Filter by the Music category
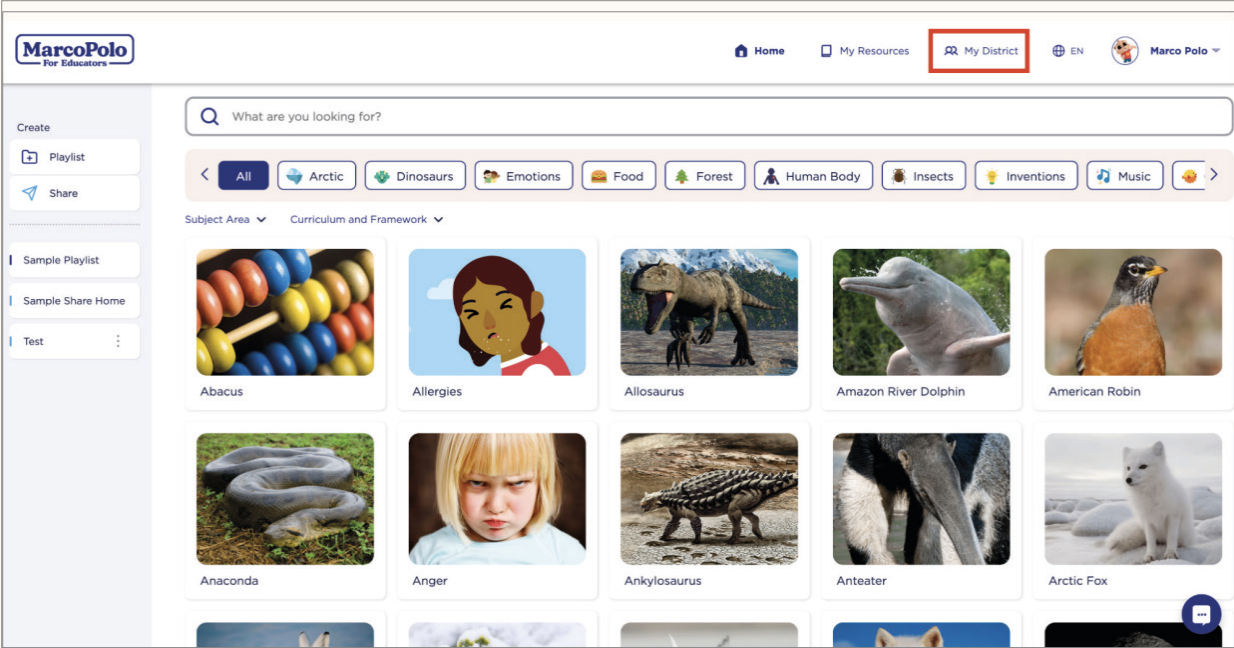The width and height of the screenshot is (1234, 648). coord(1125,176)
